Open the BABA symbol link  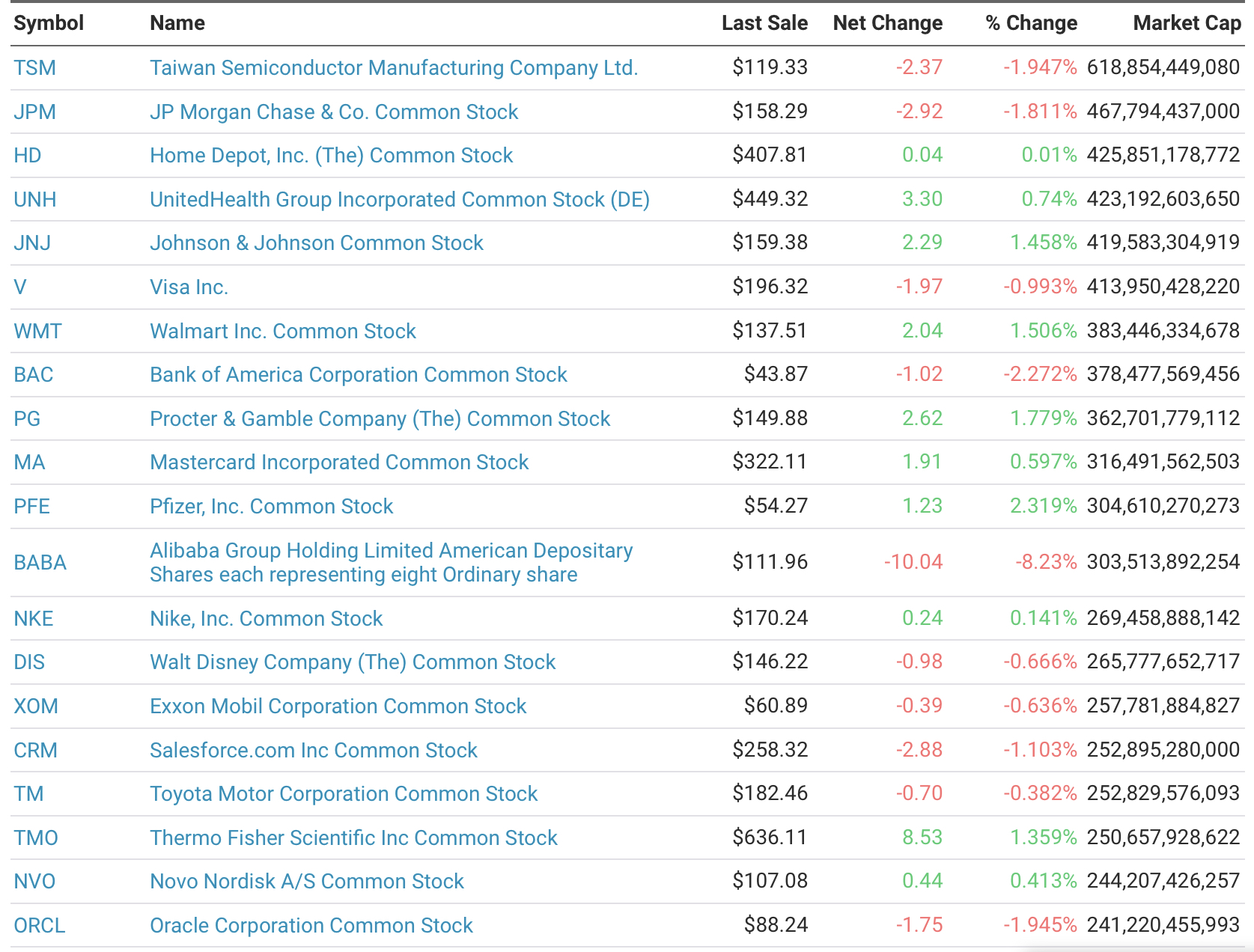pos(40,563)
